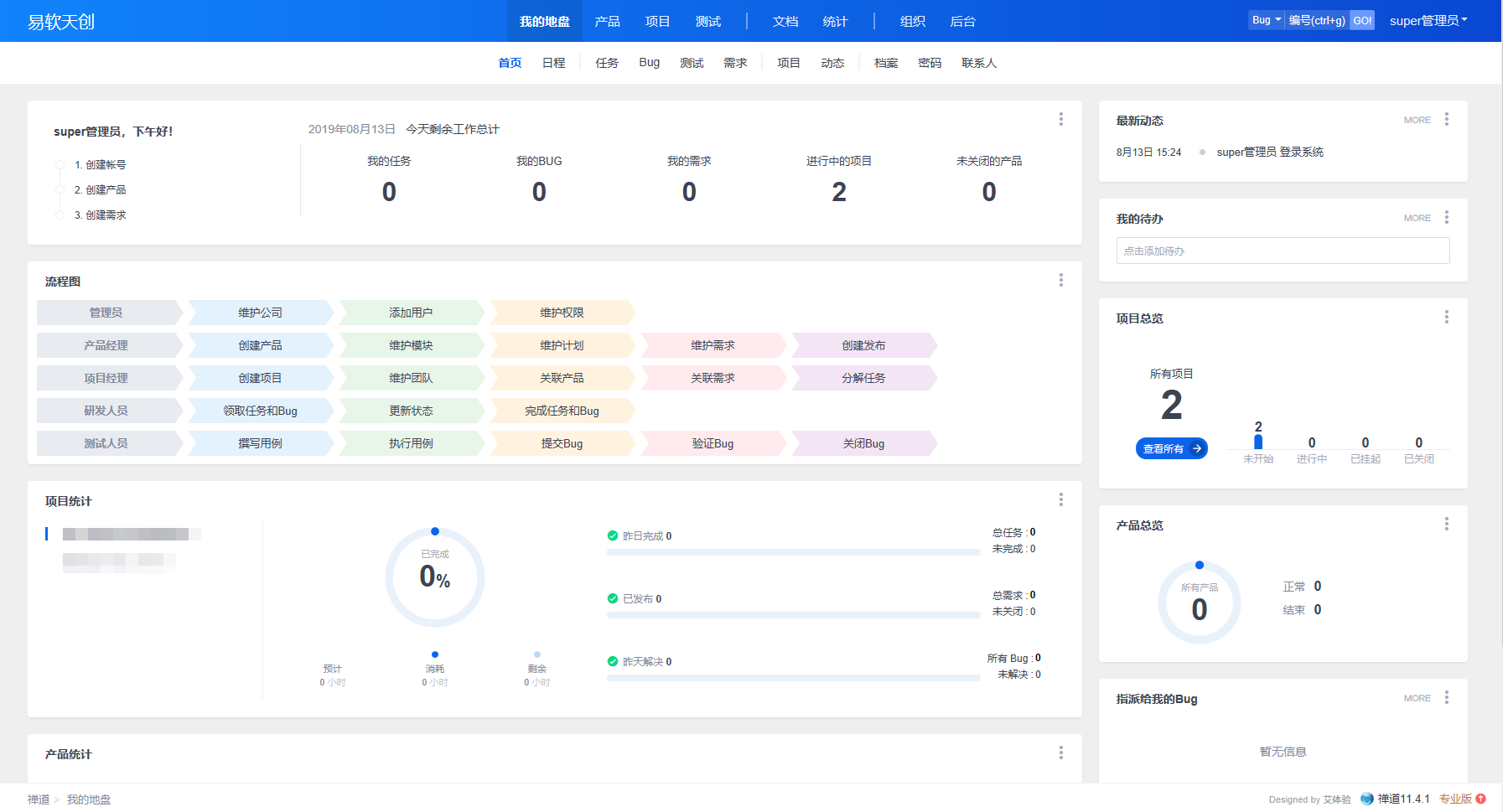Click the green check icon beside 昨日完成
Image resolution: width=1503 pixels, height=812 pixels.
(613, 535)
